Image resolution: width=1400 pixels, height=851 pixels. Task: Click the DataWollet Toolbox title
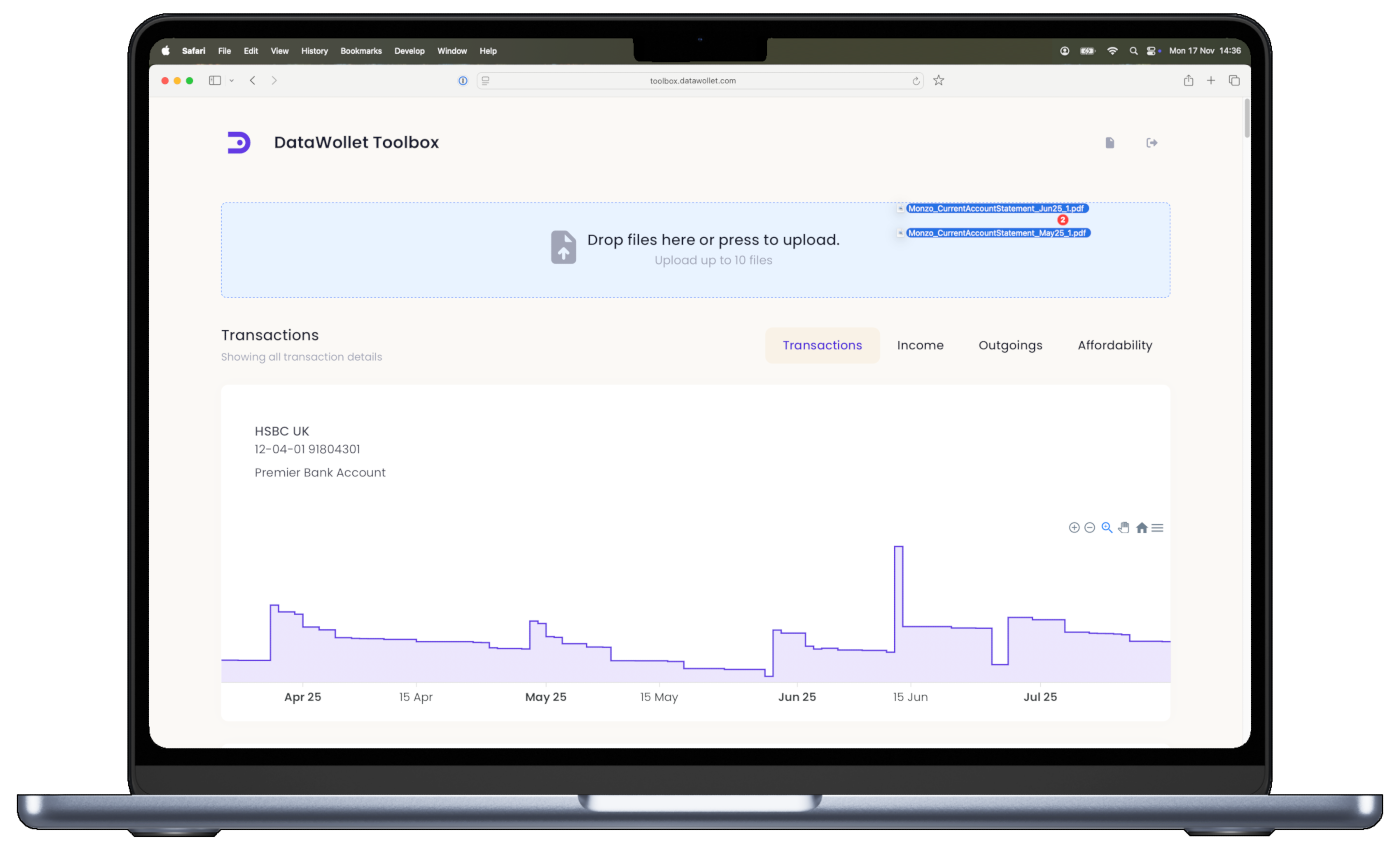point(356,142)
